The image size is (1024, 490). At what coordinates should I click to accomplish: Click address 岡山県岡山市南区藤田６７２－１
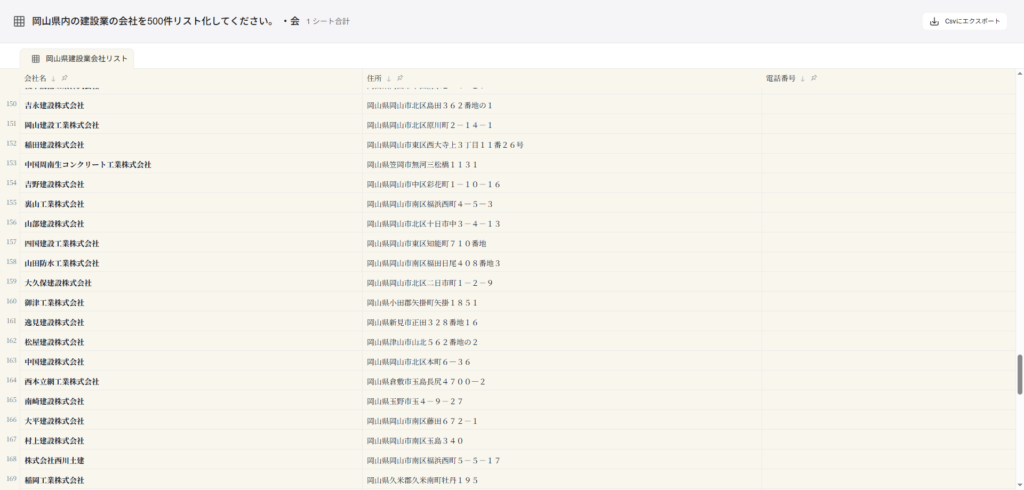click(x=422, y=421)
